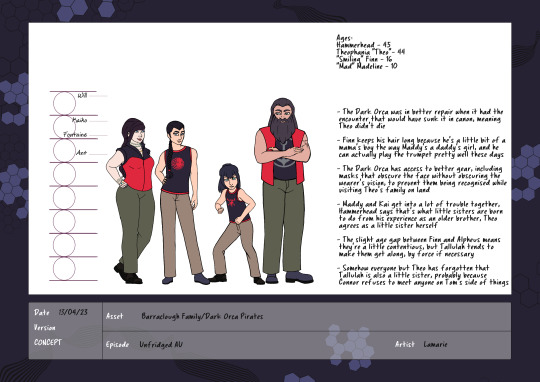The image size is (540, 382).
Task: Click the "Maiko" height marker label
Action: coord(80,120)
